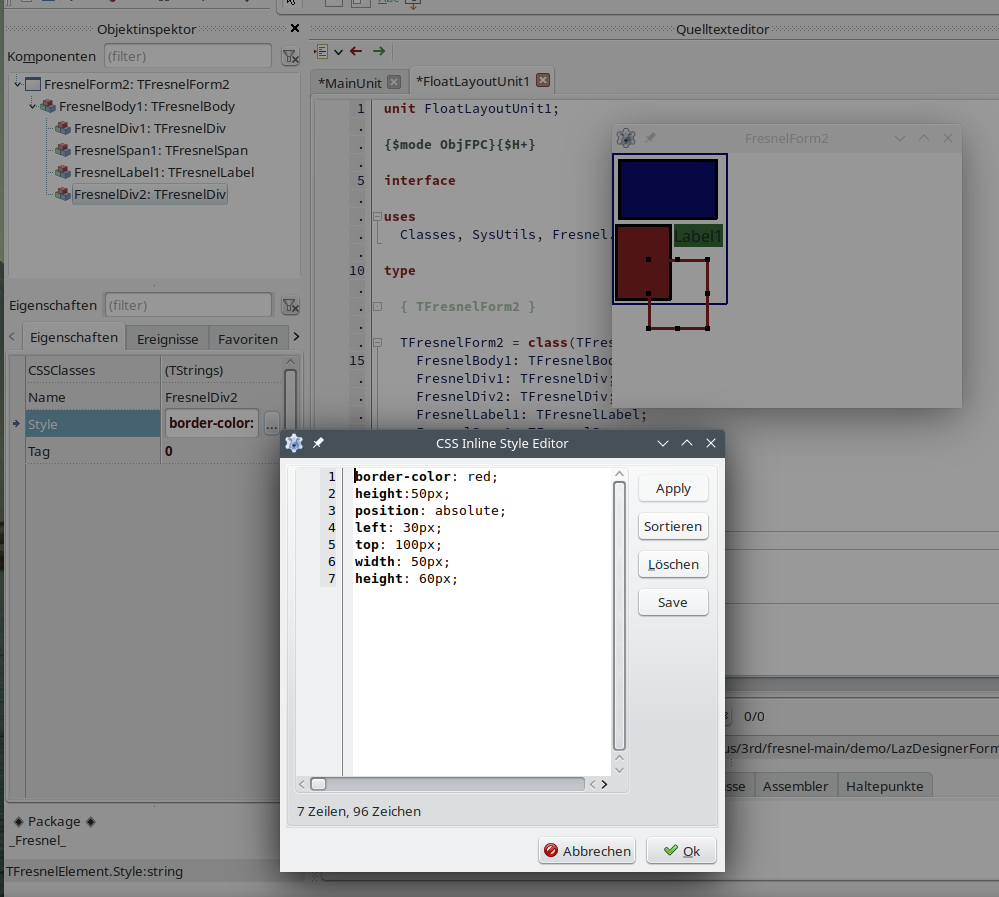Focus the Komponenten filter field
The image size is (999, 897).
188,56
